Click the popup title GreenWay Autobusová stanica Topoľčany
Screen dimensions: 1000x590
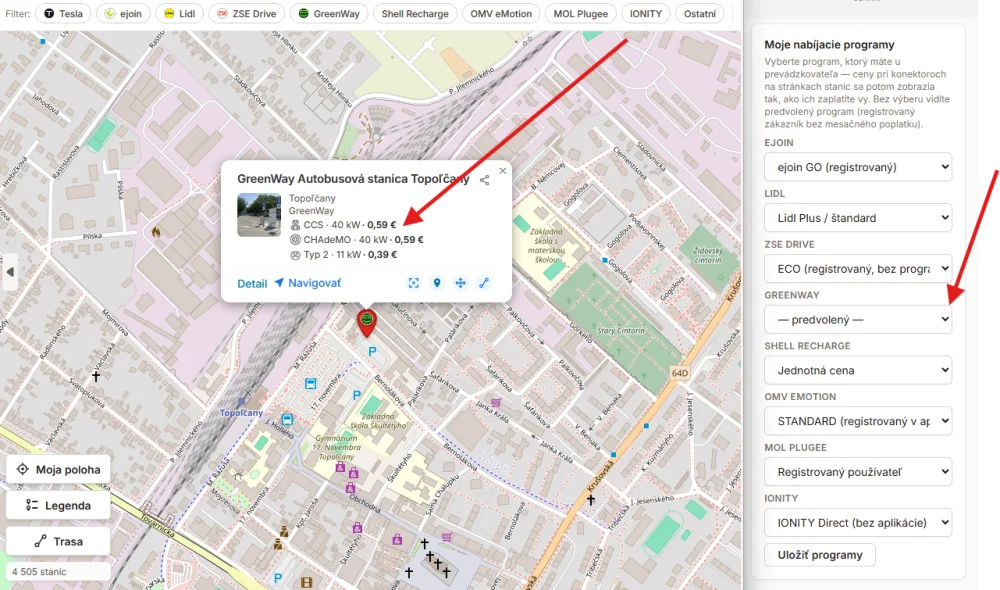click(353, 179)
